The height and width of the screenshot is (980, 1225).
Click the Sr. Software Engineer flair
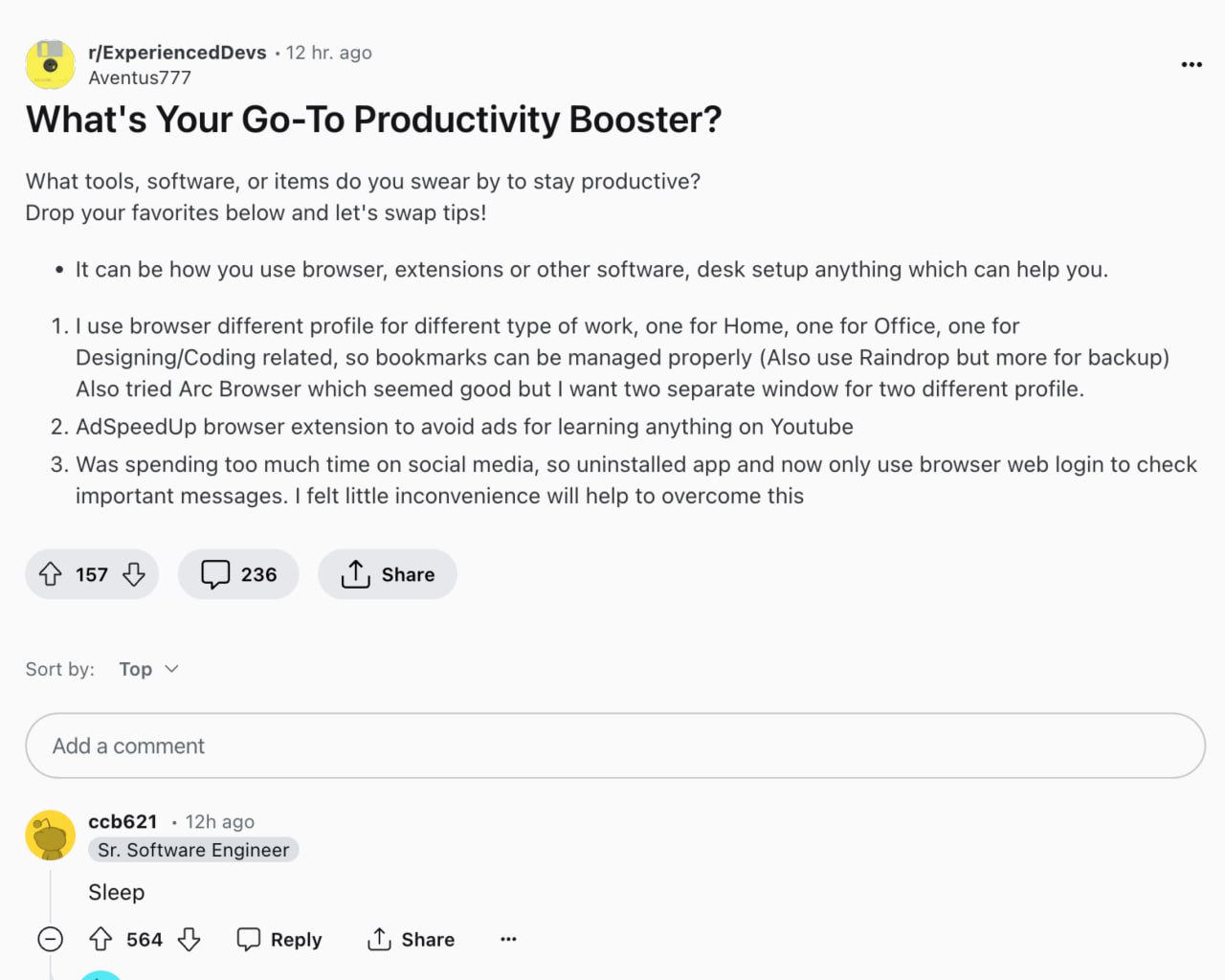pos(193,850)
